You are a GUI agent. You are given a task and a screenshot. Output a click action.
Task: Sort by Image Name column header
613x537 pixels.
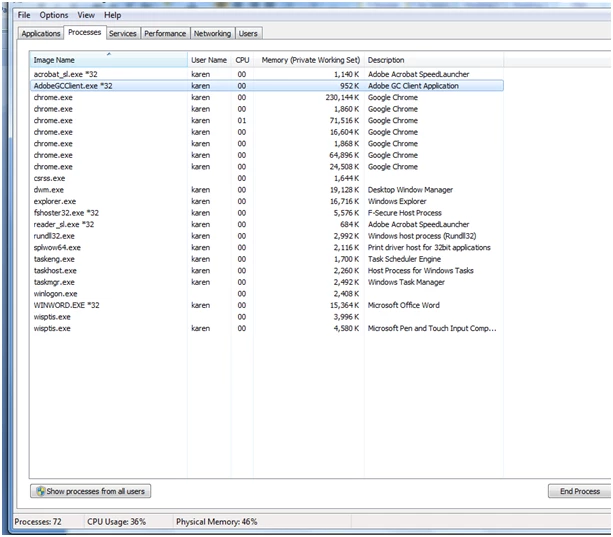click(x=109, y=60)
